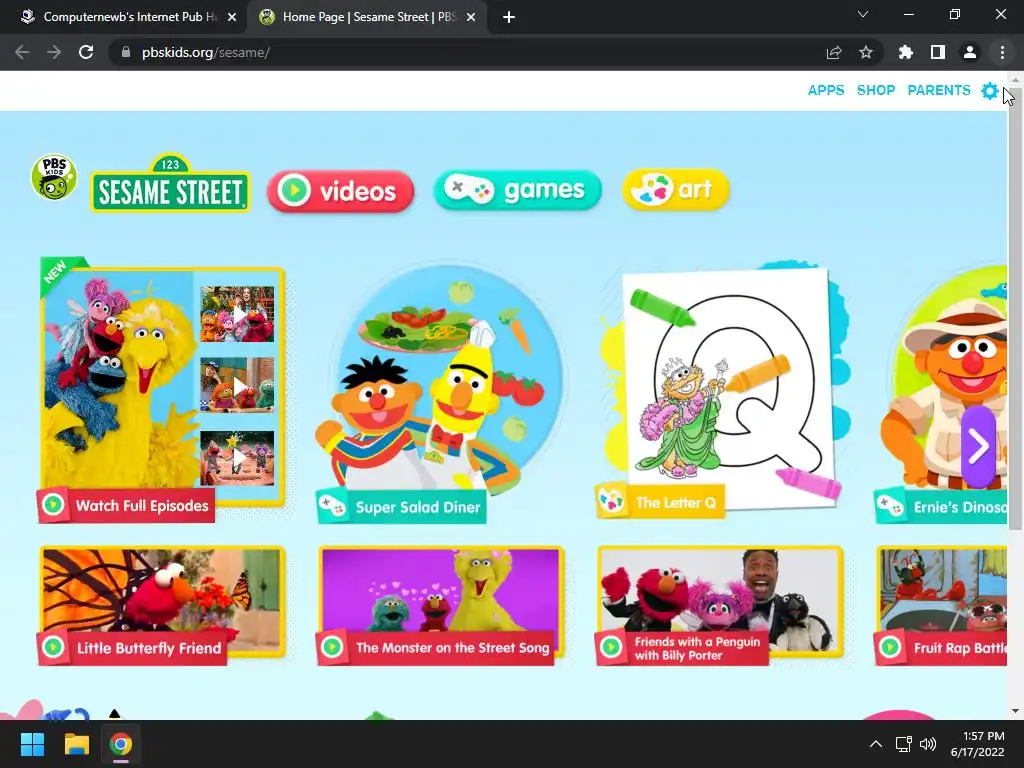1024x768 pixels.
Task: Open the network status tray icon
Action: 904,744
